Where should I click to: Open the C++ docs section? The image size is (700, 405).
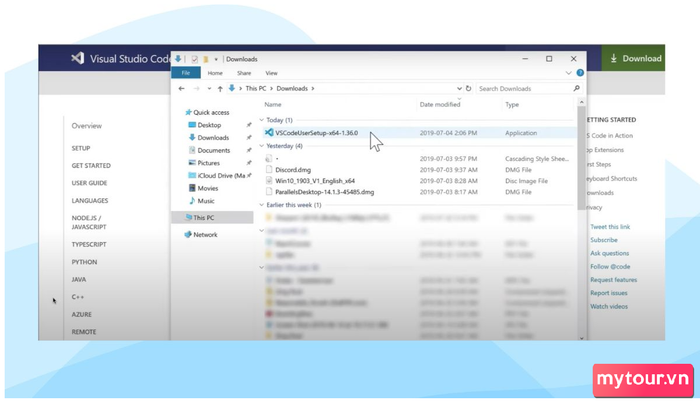(78, 297)
